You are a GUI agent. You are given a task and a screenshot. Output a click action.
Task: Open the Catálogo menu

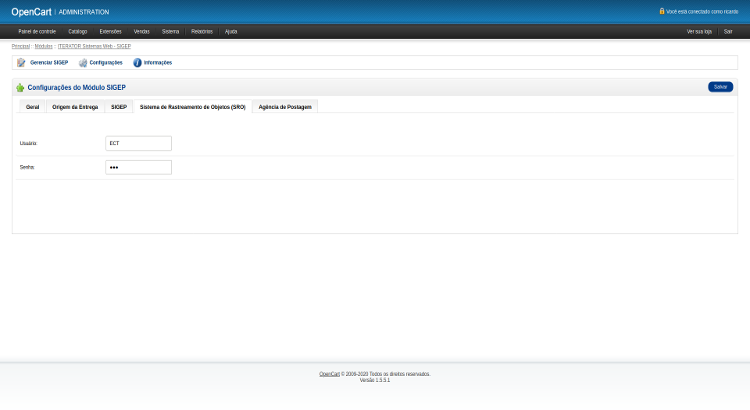coord(77,32)
